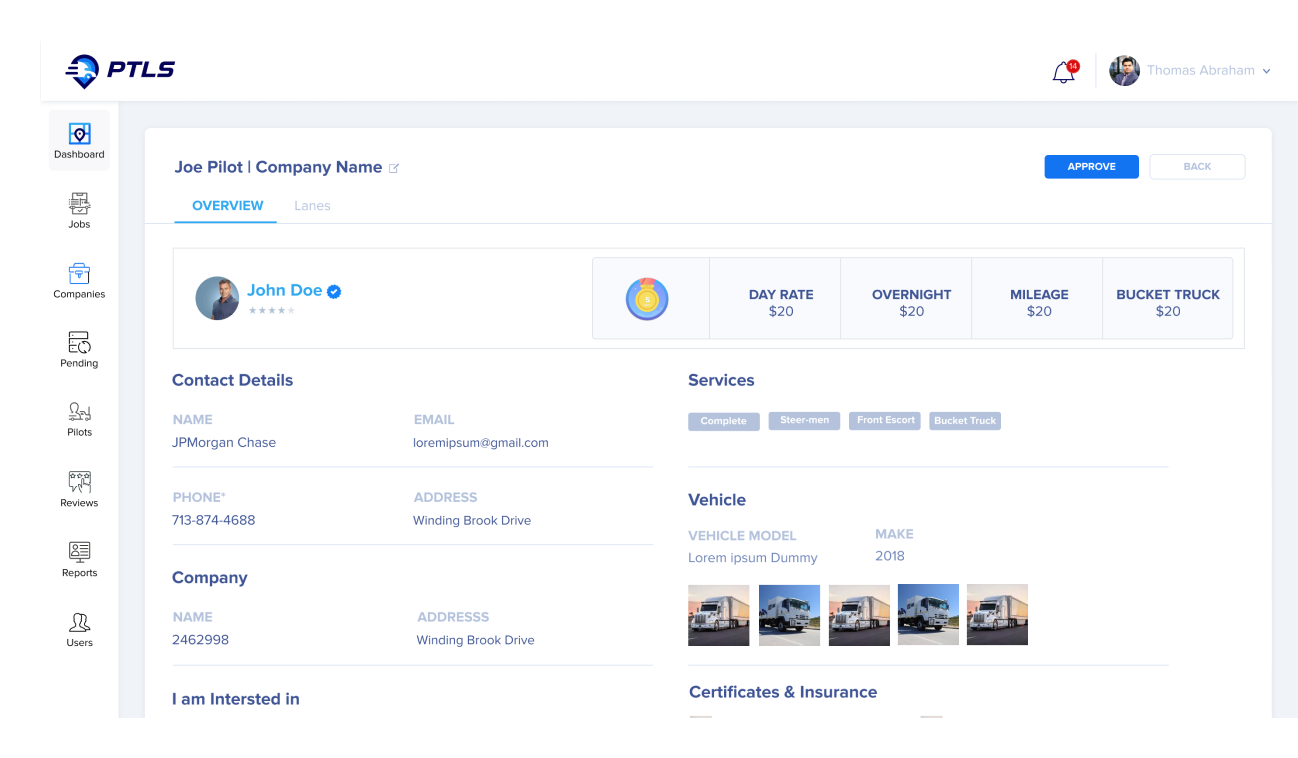This screenshot has width=1298, height=758.
Task: Click the I am Intersted in heading
Action: [x=235, y=699]
